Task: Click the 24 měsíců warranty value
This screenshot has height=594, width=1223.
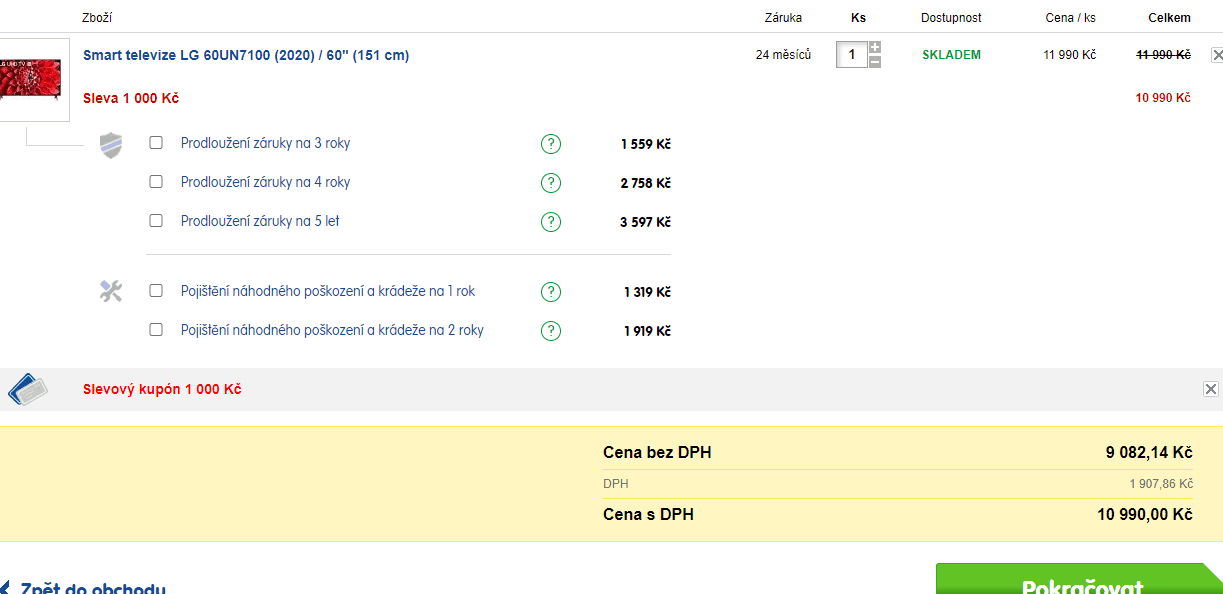Action: [783, 55]
